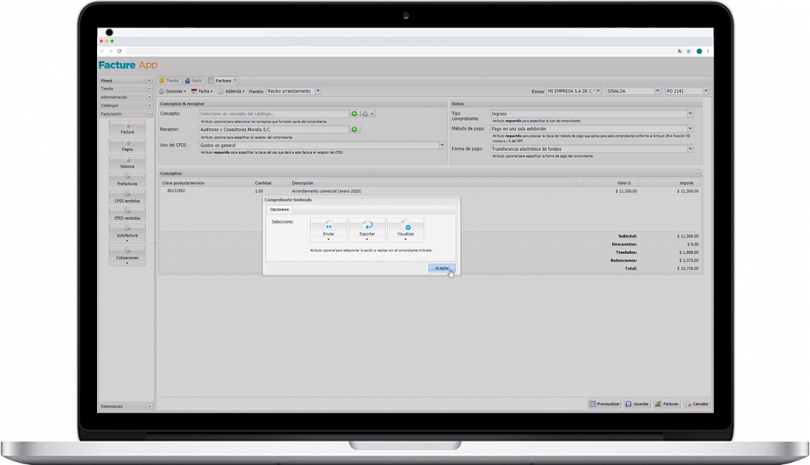The height and width of the screenshot is (465, 810).
Task: Switch to the Inicio tab
Action: [196, 79]
